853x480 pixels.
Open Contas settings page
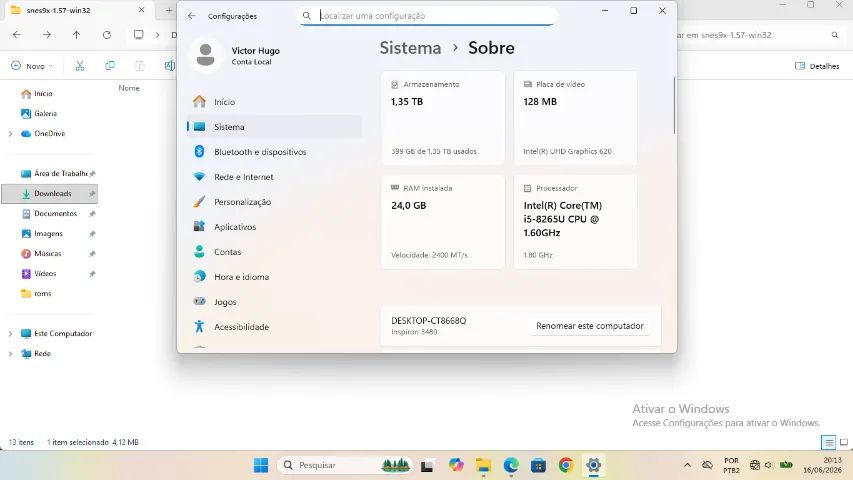[x=274, y=252]
